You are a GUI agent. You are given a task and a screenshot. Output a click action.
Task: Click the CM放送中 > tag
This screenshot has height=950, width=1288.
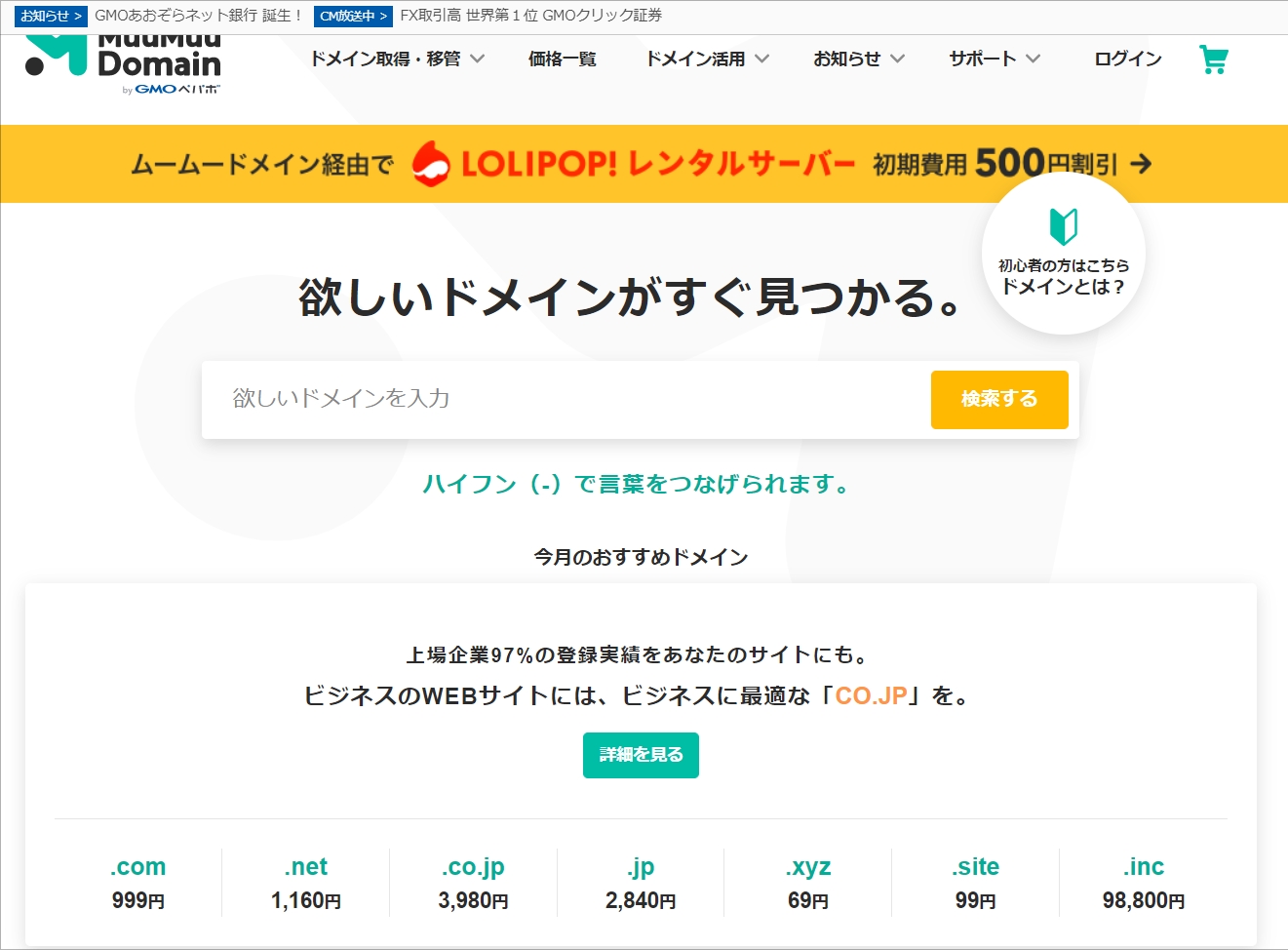pyautogui.click(x=353, y=16)
